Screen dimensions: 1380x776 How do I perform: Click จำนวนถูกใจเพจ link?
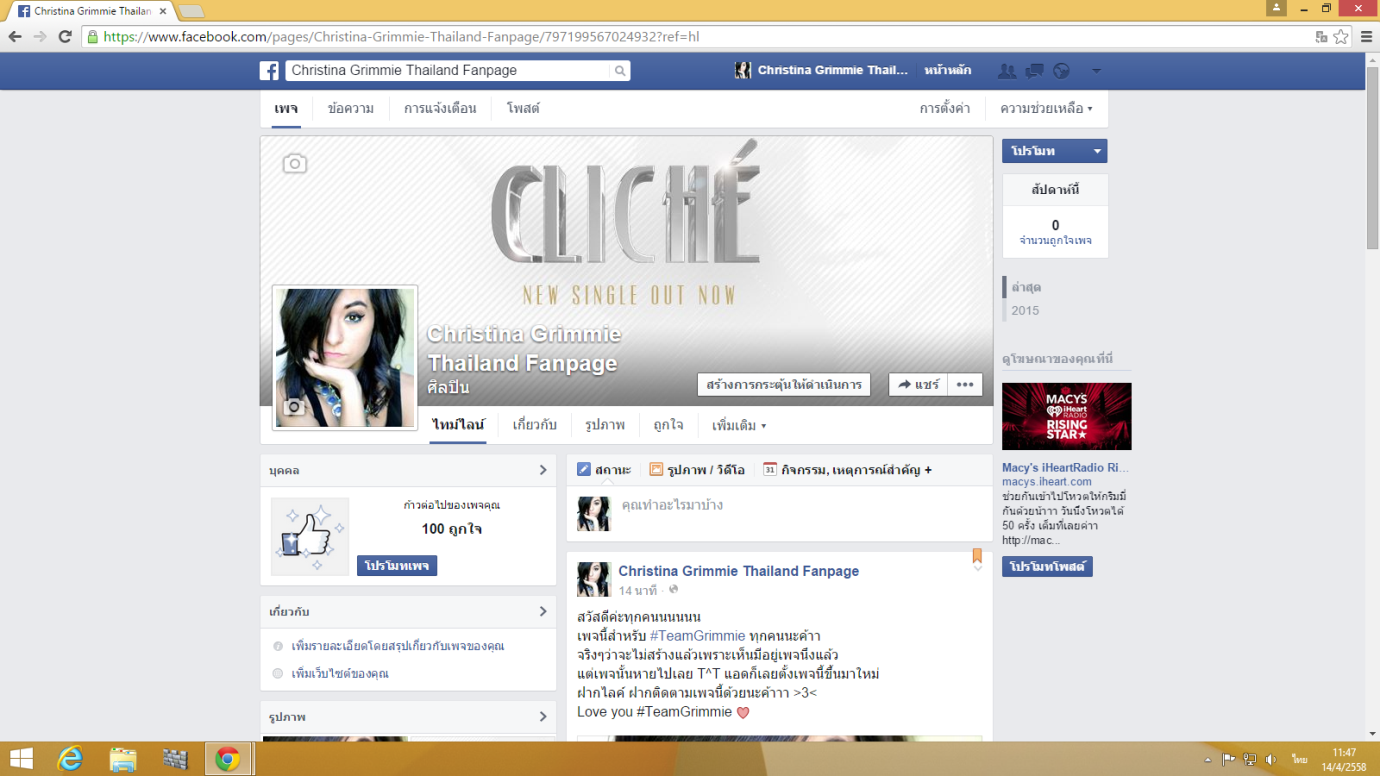pyautogui.click(x=1055, y=241)
